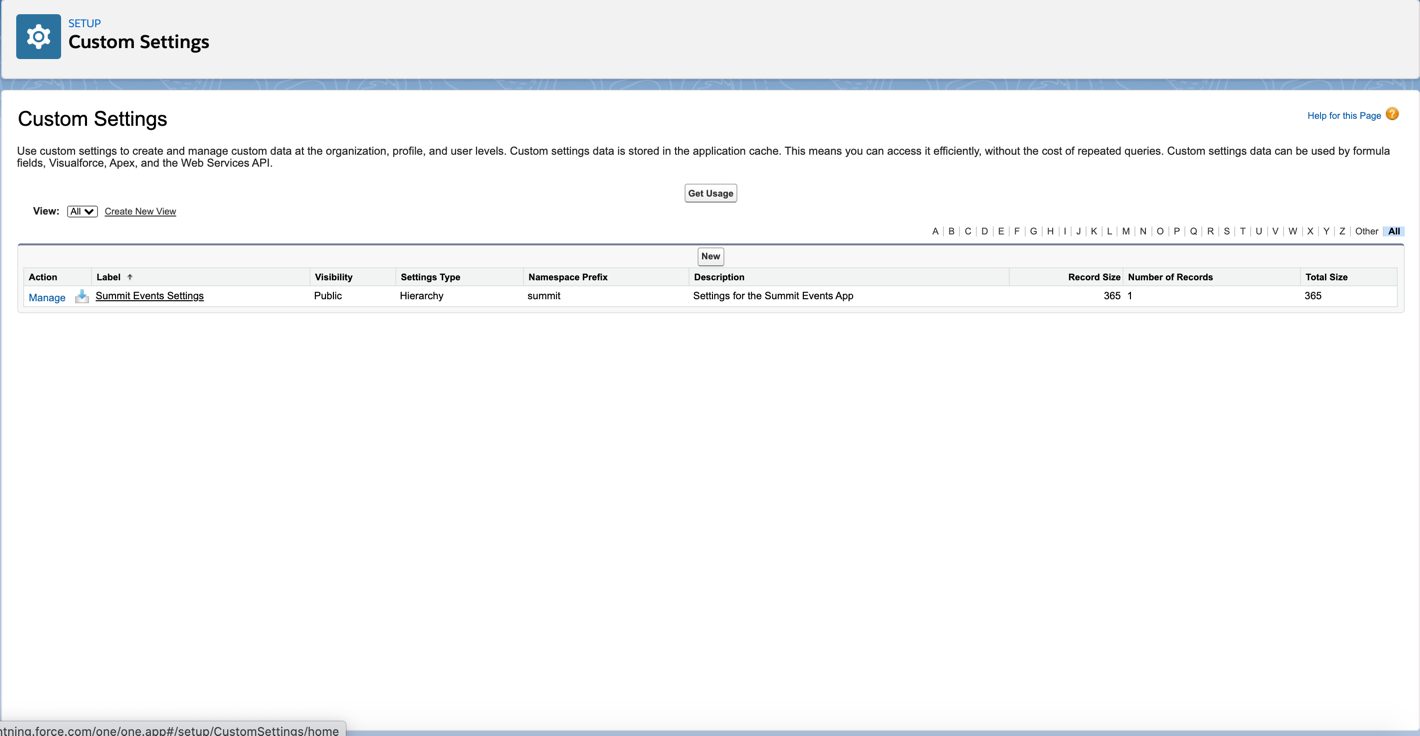Filter list by letter H

point(1050,231)
